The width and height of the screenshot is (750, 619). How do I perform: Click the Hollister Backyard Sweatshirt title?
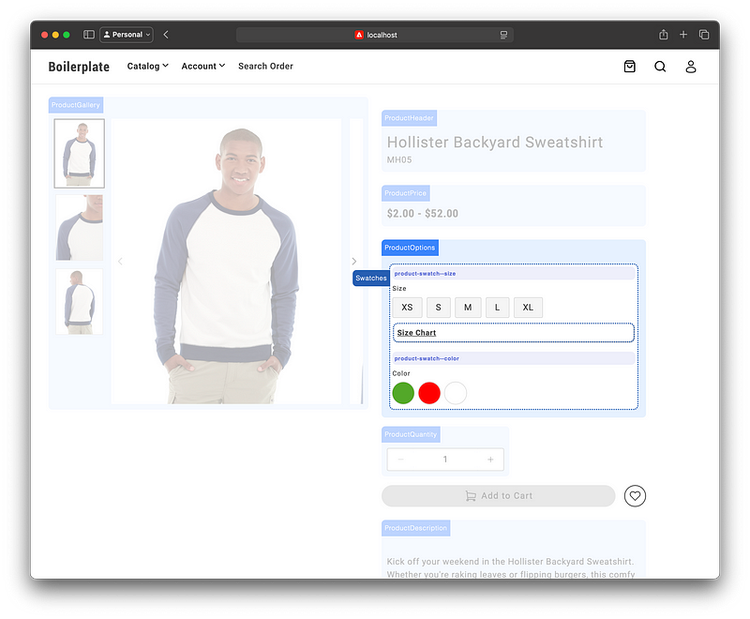[495, 142]
